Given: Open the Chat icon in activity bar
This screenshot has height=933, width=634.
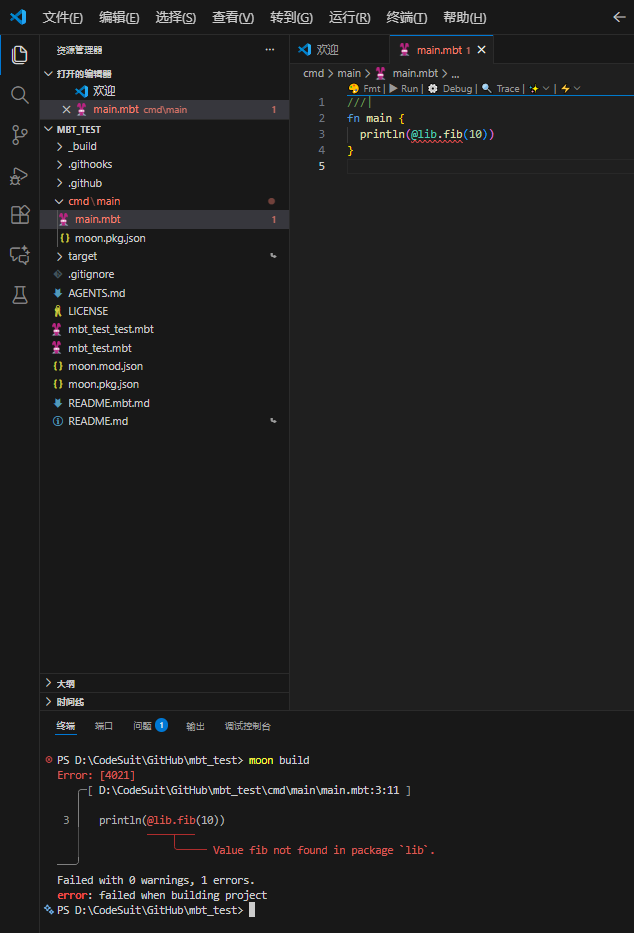Looking at the screenshot, I should point(19,255).
